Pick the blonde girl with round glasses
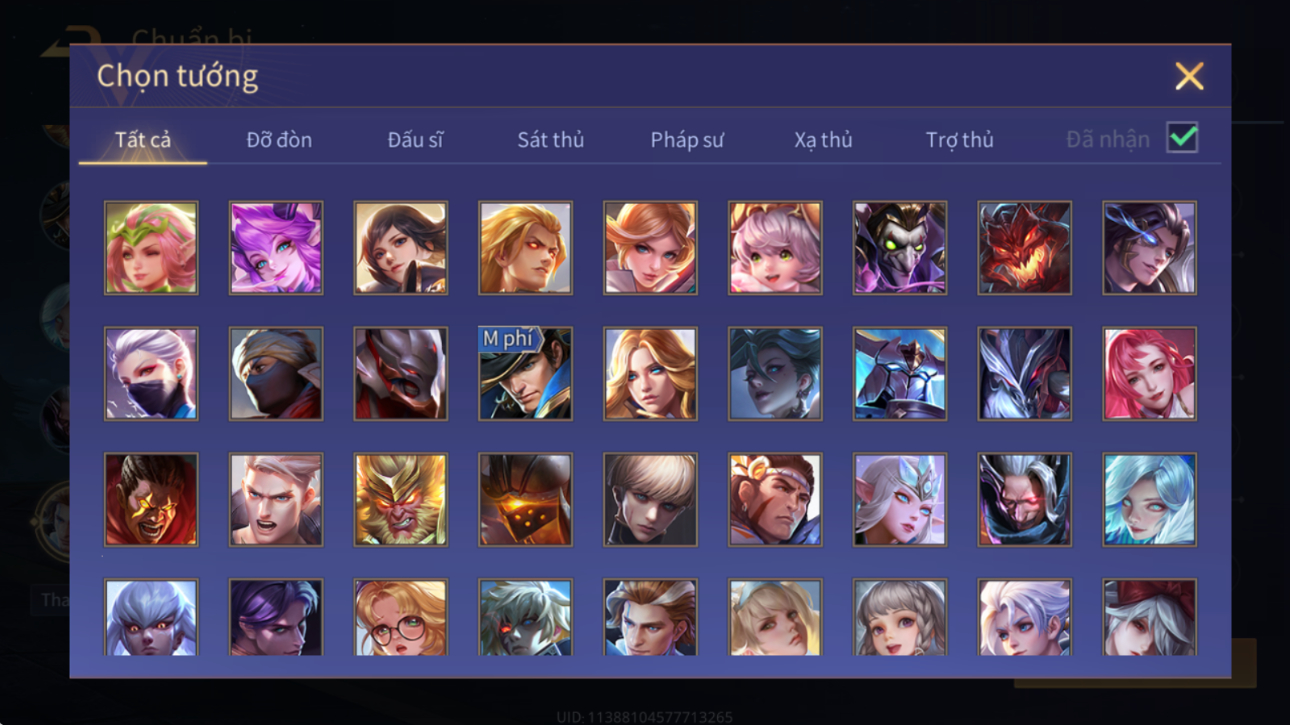This screenshot has width=1290, height=725. [400, 618]
